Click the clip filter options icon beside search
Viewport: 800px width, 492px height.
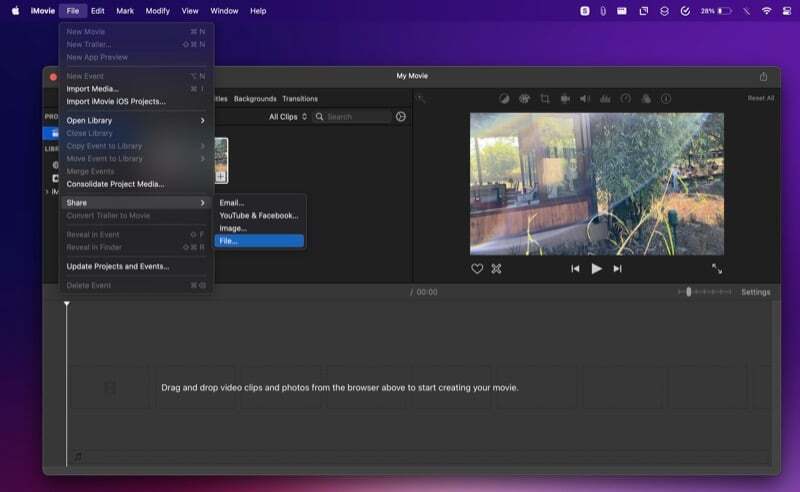[x=401, y=117]
